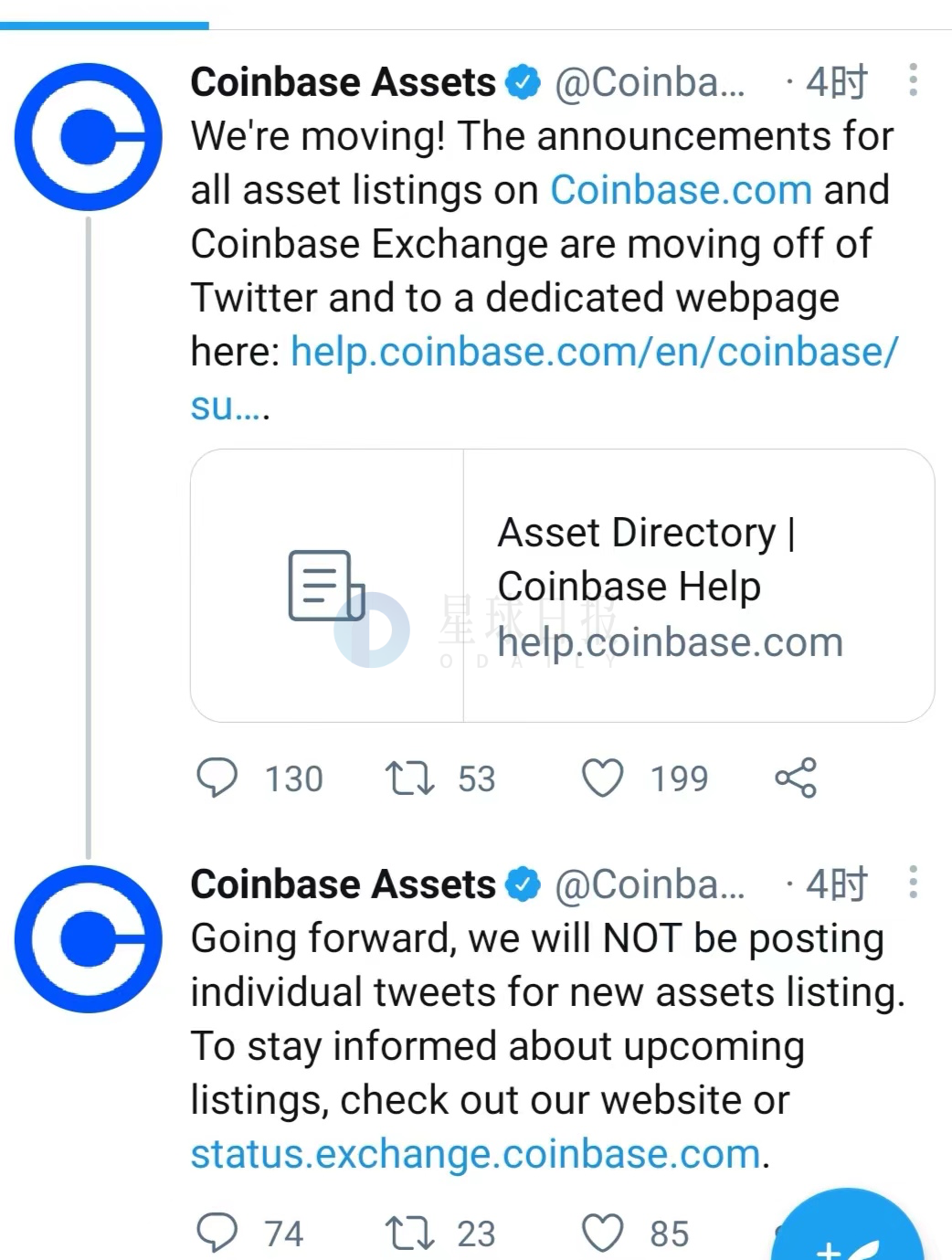This screenshot has width=952, height=1260.
Task: Tap Coinbase logo avatar on first tweet
Action: (x=89, y=137)
